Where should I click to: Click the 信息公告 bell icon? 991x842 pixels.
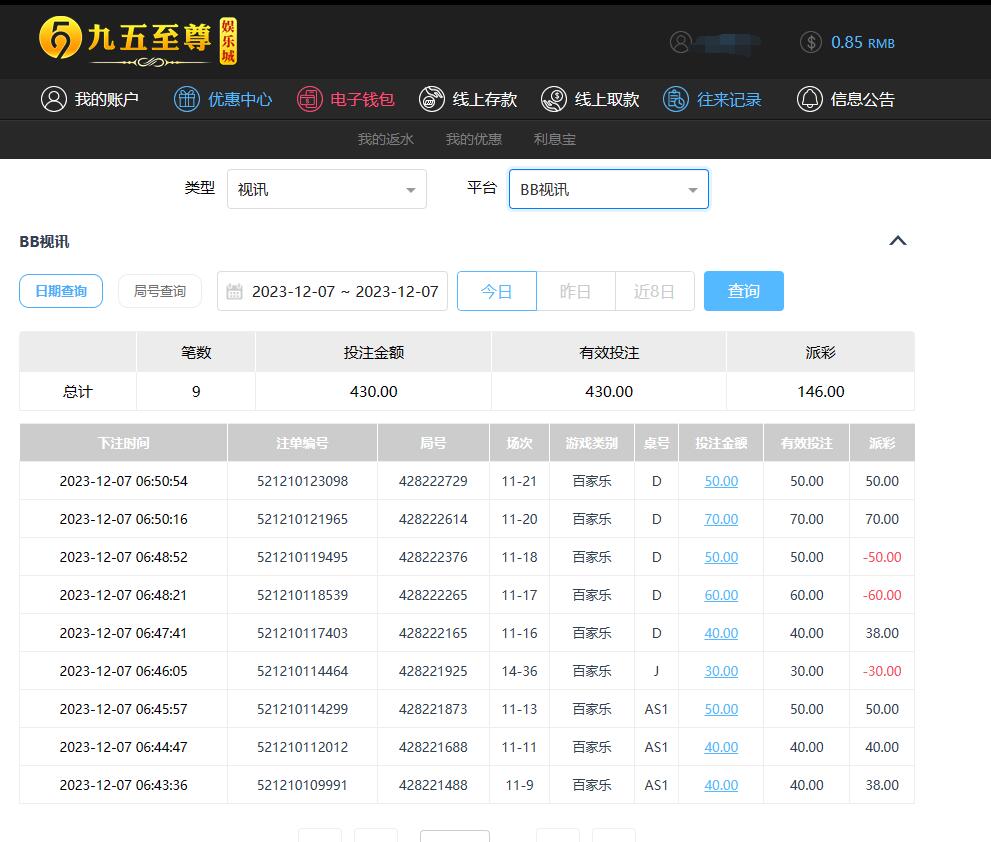(810, 99)
